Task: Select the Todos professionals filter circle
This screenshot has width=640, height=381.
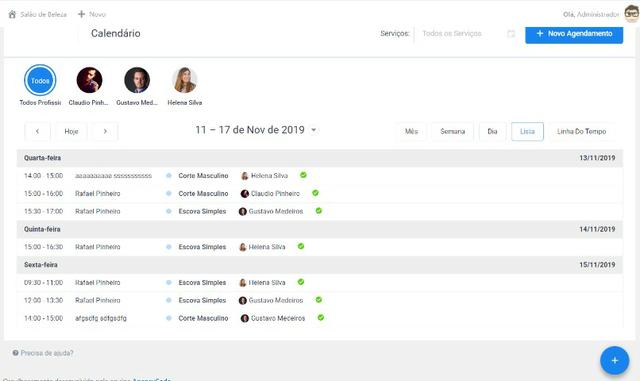Action: pos(40,80)
